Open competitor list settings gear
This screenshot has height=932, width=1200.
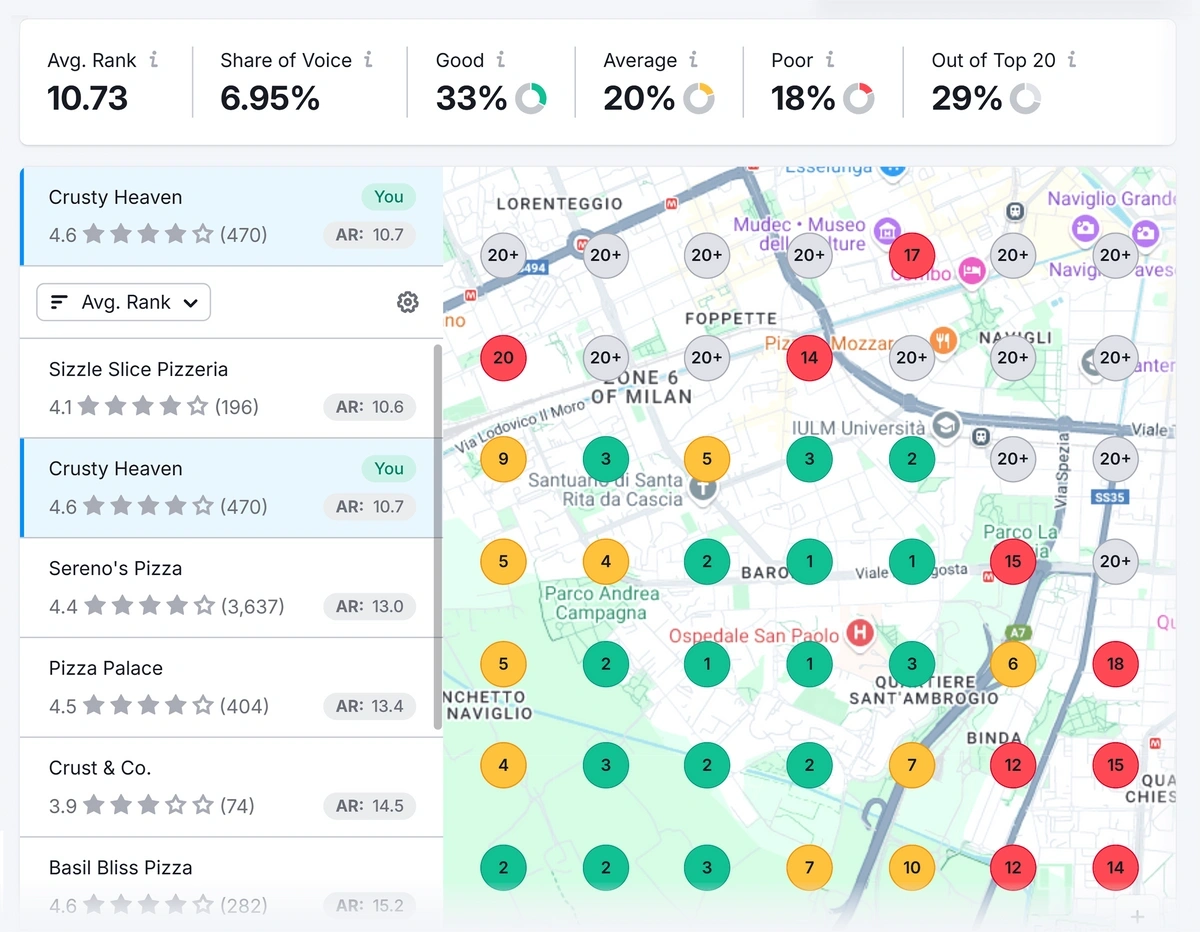[408, 302]
